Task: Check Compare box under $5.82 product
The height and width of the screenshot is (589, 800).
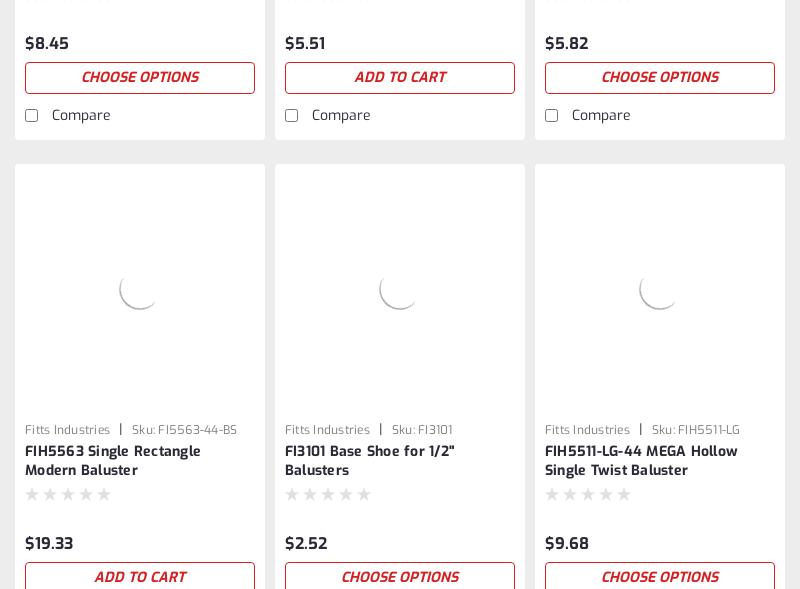Action: click(x=552, y=116)
